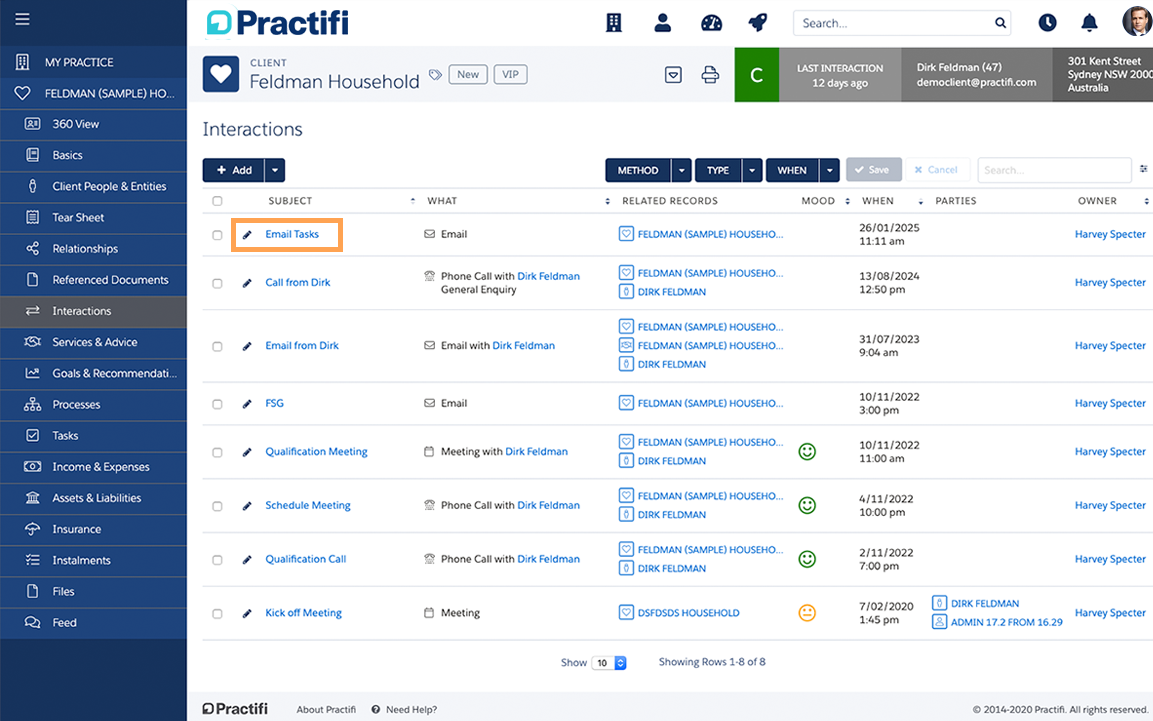The image size is (1153, 721).
Task: Click the tag icon beside Feldman Household
Action: pos(435,74)
